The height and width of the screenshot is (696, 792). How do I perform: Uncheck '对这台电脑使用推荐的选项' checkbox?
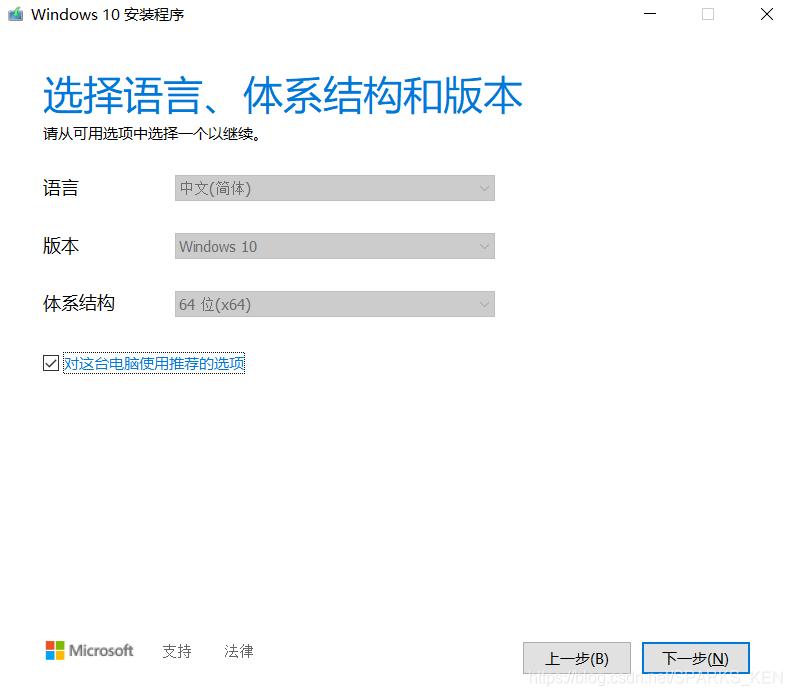[x=51, y=363]
